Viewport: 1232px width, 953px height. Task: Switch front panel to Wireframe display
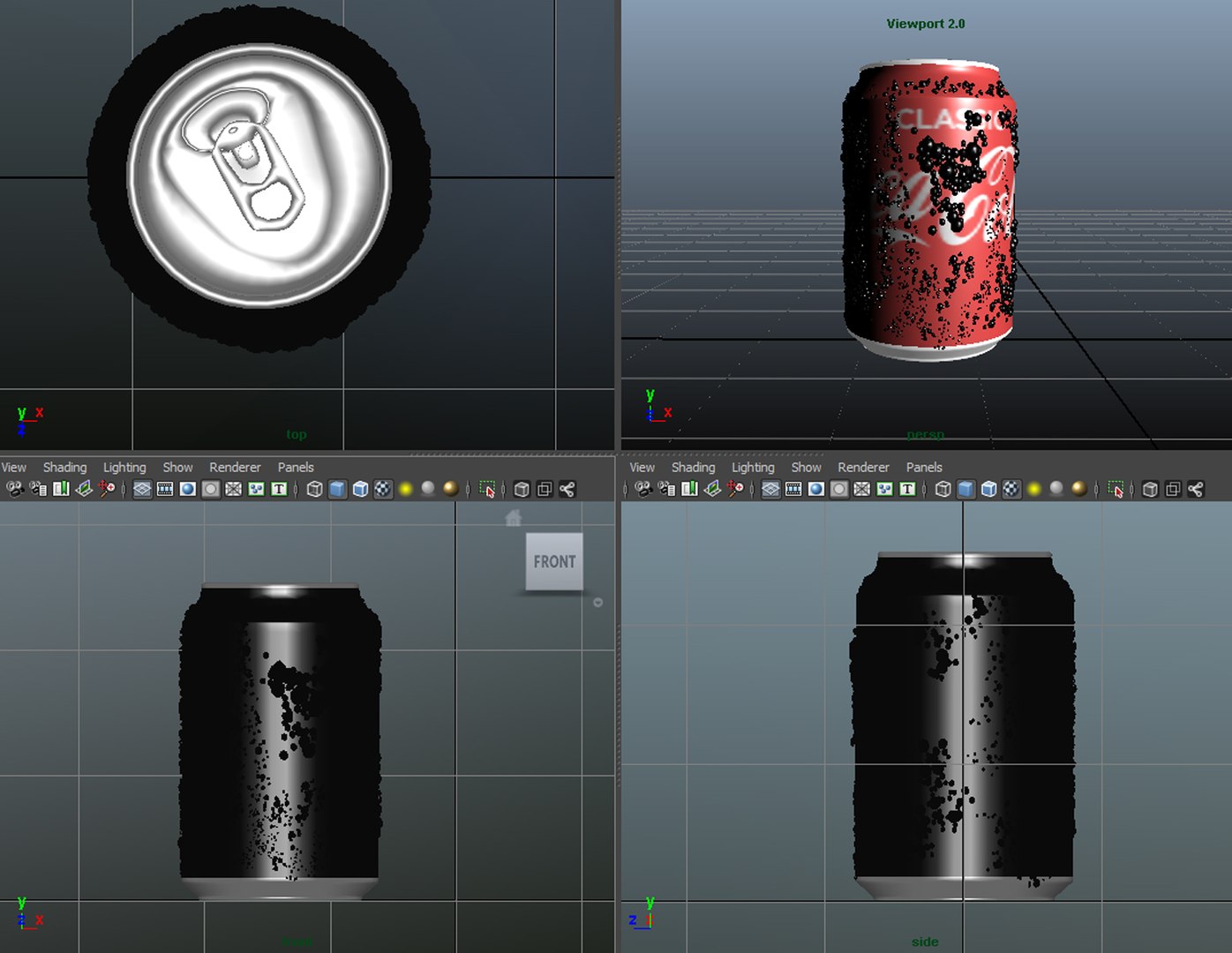point(315,489)
